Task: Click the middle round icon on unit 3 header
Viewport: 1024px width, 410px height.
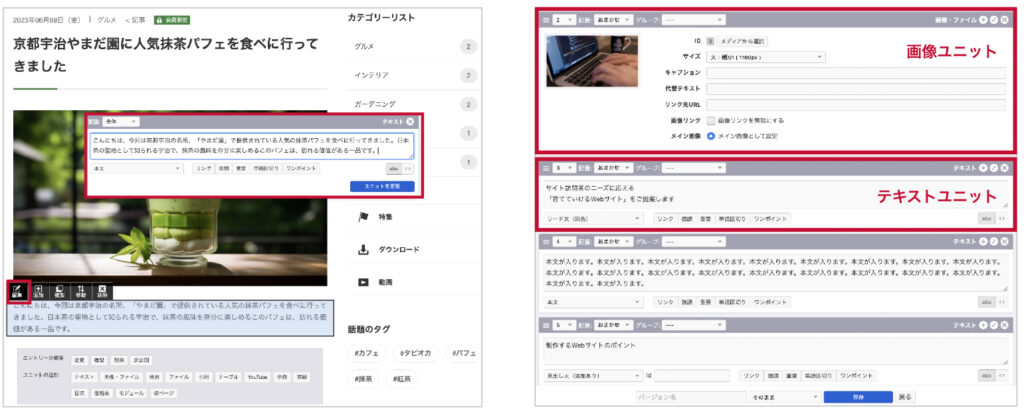Action: (x=993, y=168)
